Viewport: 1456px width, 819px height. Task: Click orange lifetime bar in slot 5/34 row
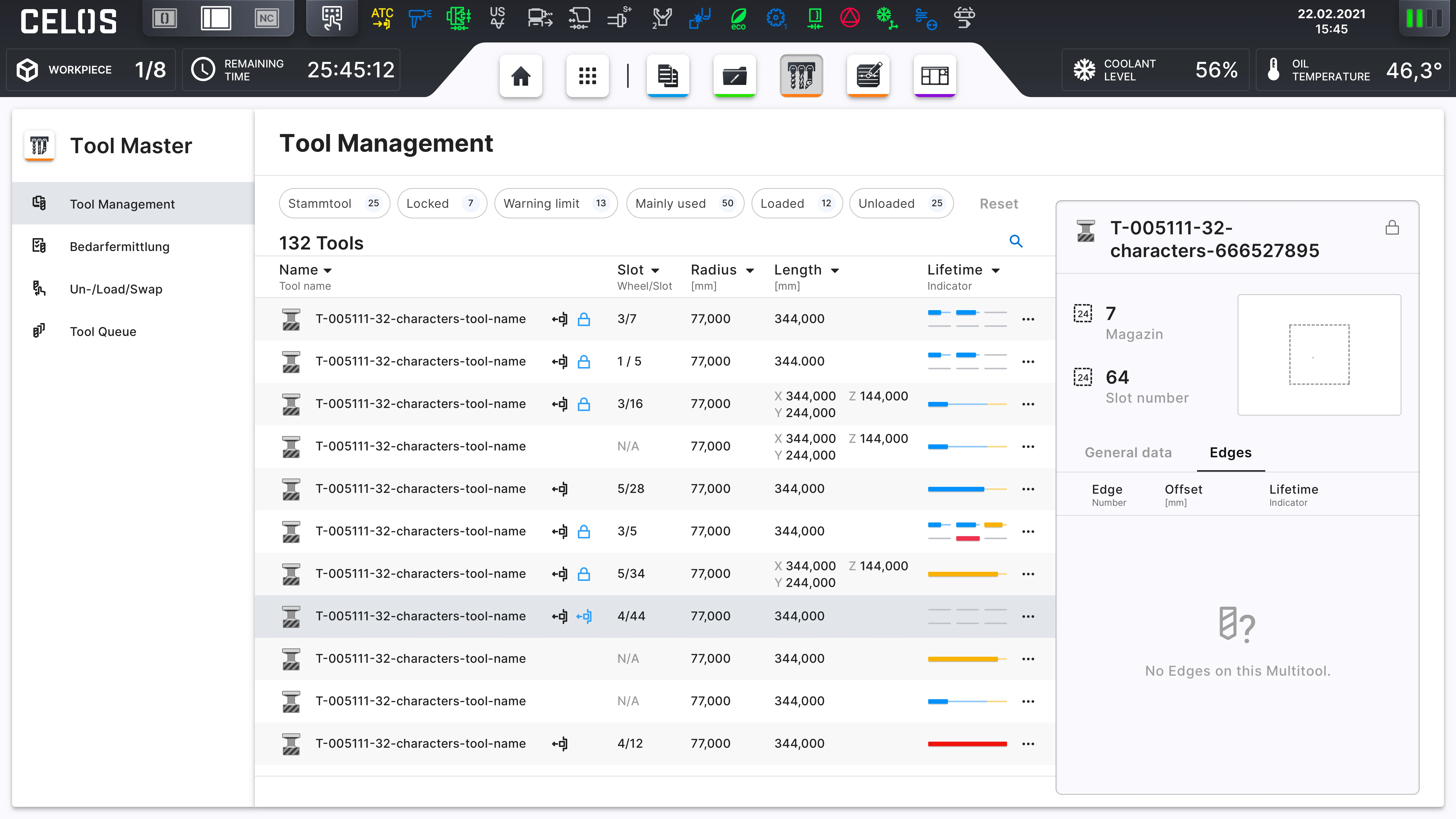point(967,574)
